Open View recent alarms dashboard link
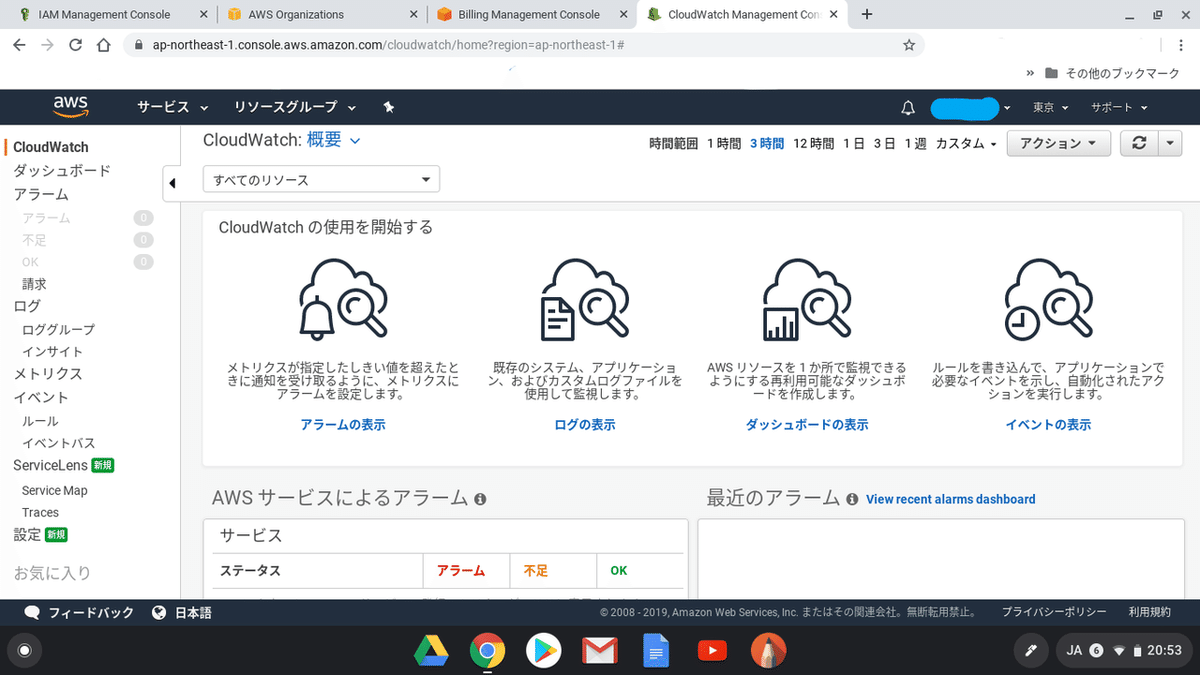1200x675 pixels. (x=951, y=499)
